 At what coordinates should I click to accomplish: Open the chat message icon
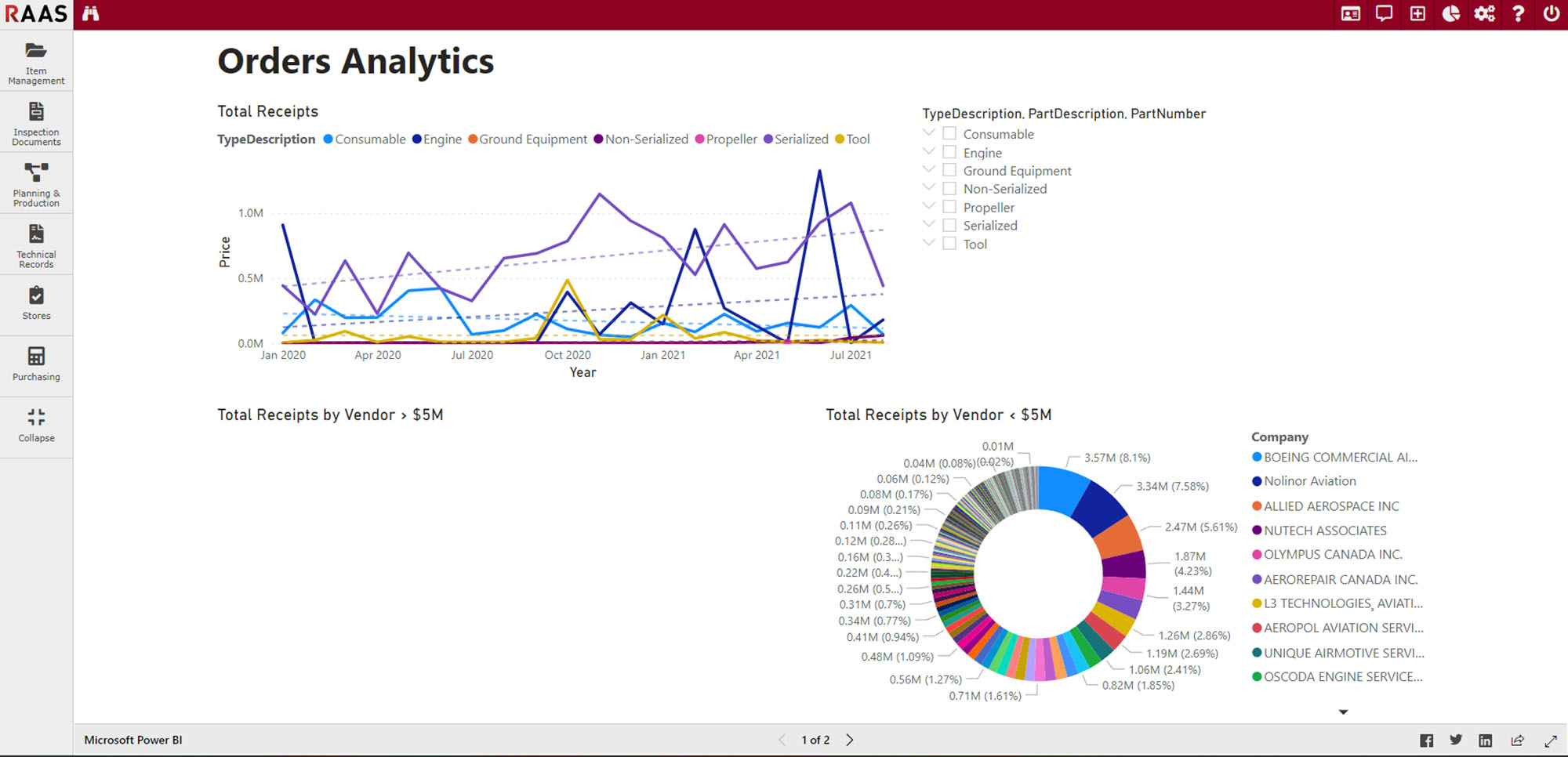1384,13
